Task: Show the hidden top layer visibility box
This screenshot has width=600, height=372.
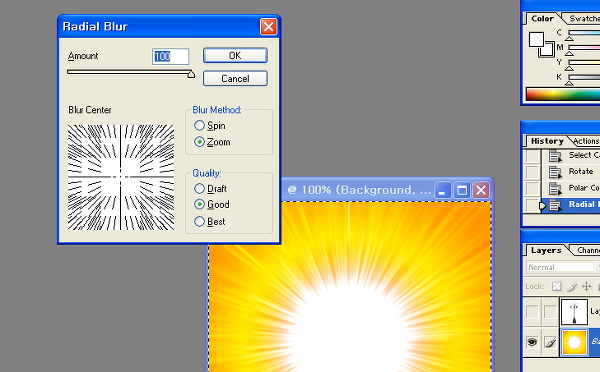Action: pos(532,312)
